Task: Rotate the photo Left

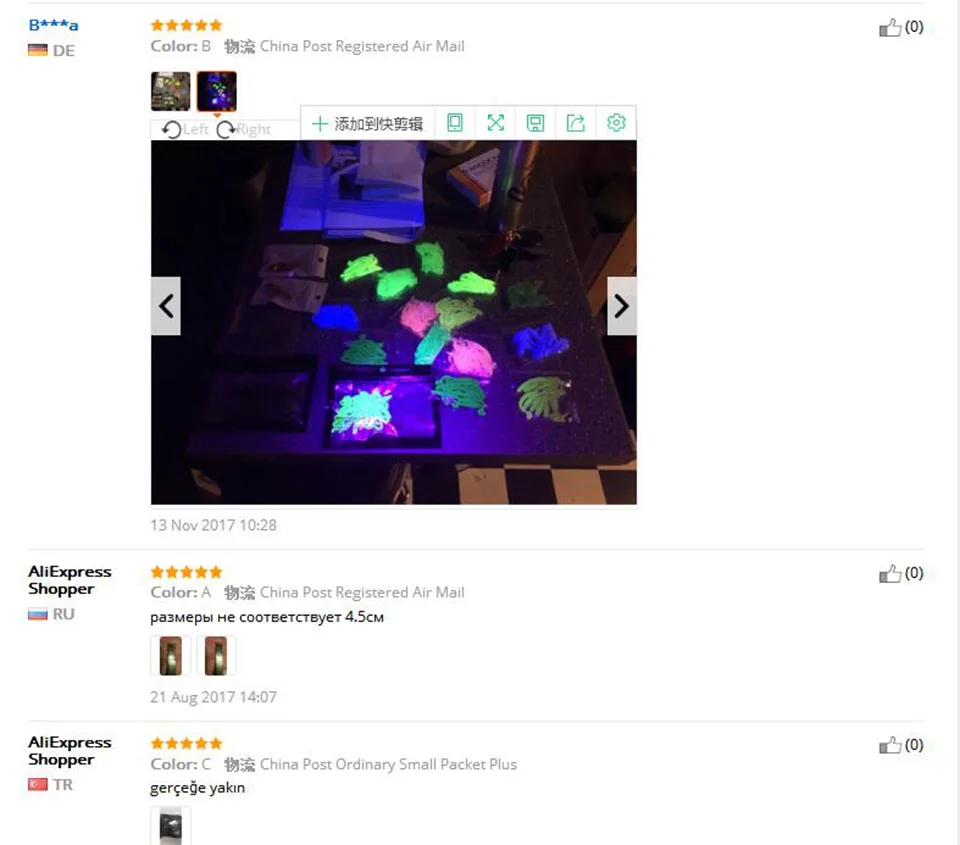Action: 185,129
